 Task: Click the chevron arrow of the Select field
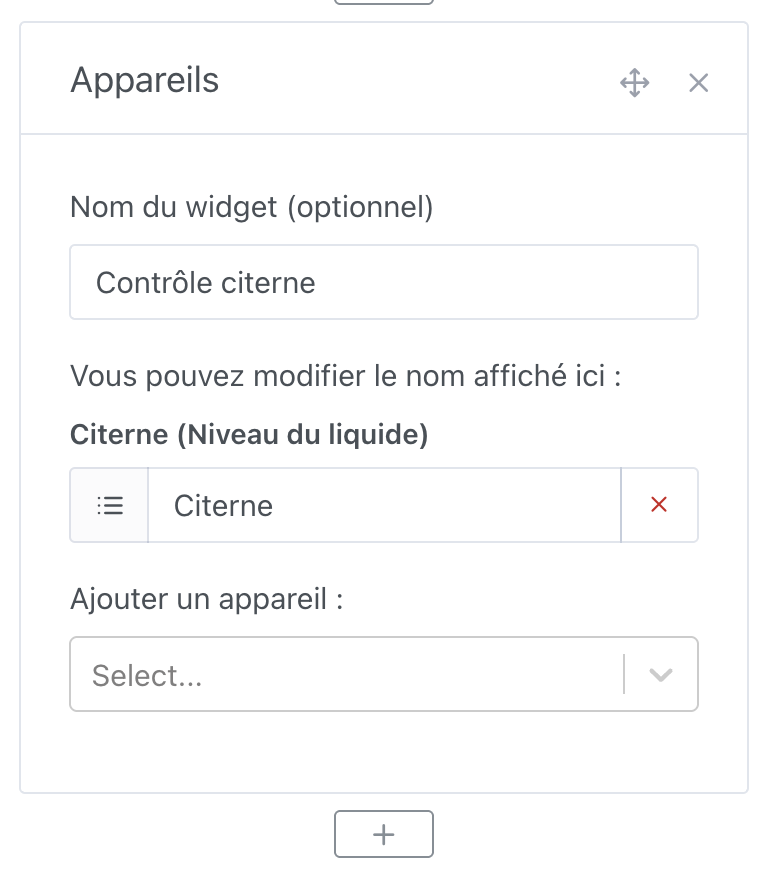(660, 674)
